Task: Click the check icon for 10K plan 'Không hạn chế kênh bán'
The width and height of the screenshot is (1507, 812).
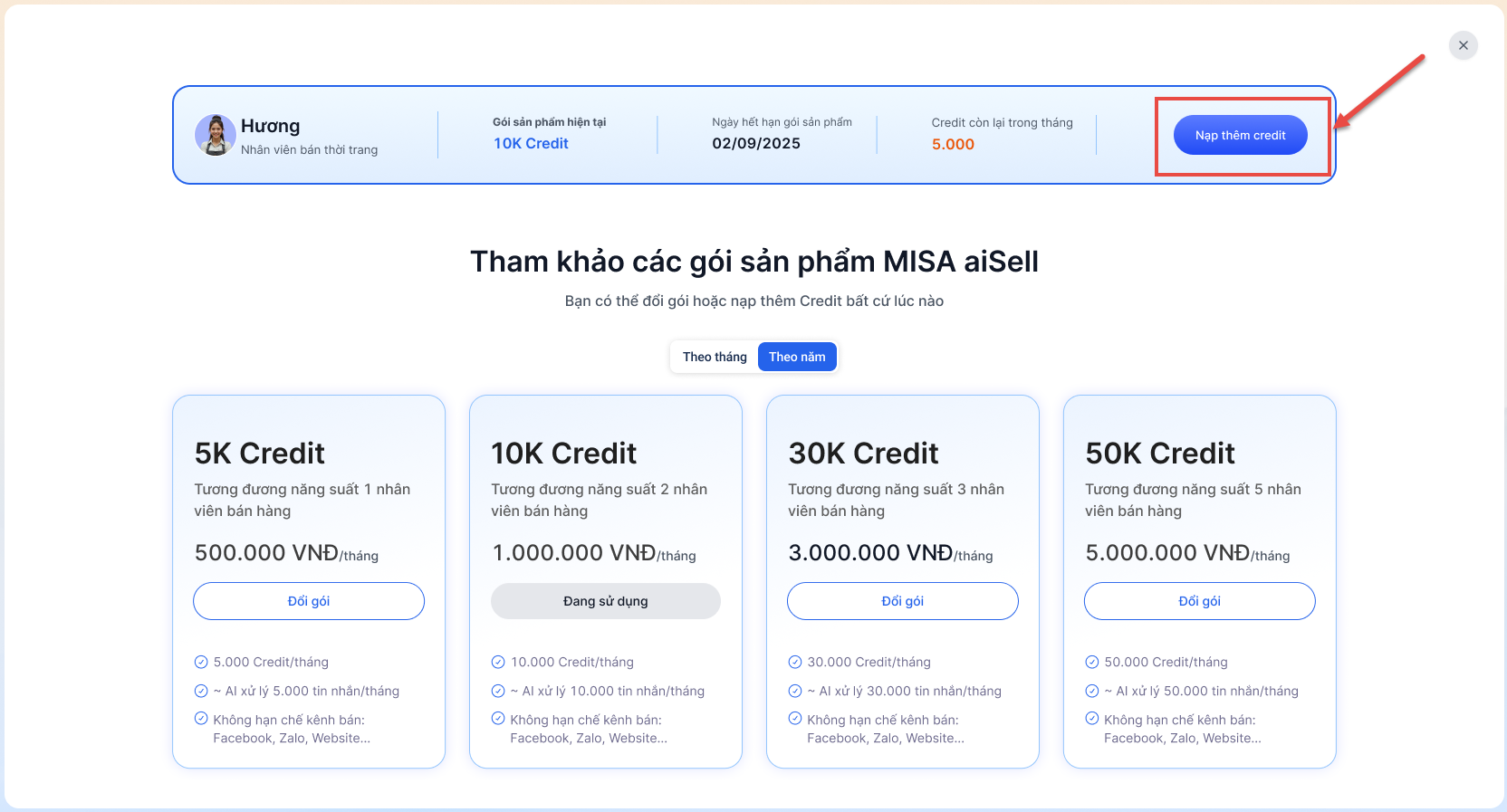Action: [498, 719]
